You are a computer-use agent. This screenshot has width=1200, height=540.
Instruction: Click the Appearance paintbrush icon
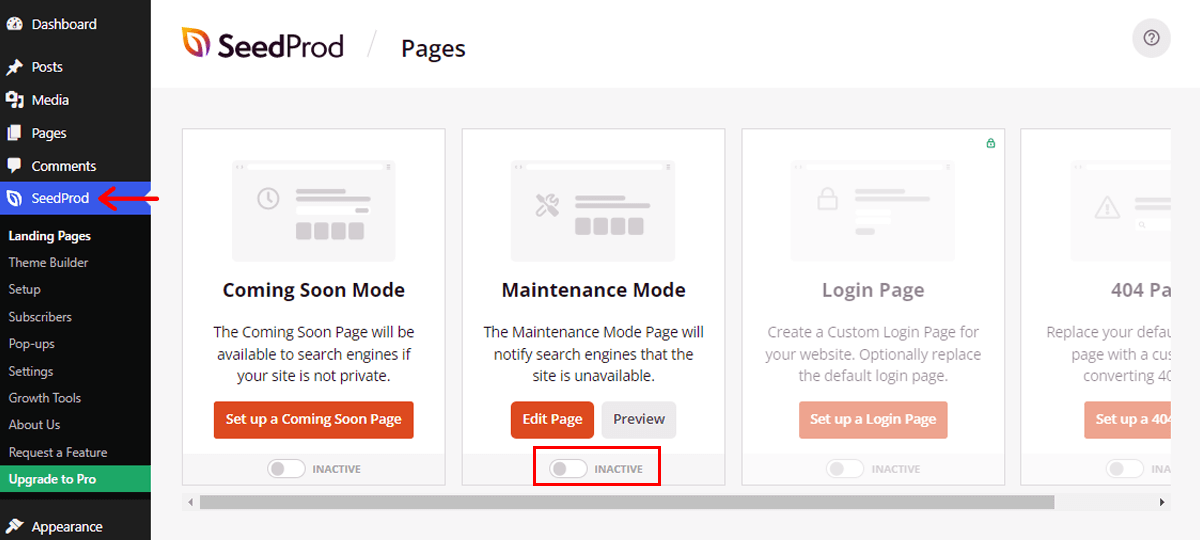click(x=14, y=527)
